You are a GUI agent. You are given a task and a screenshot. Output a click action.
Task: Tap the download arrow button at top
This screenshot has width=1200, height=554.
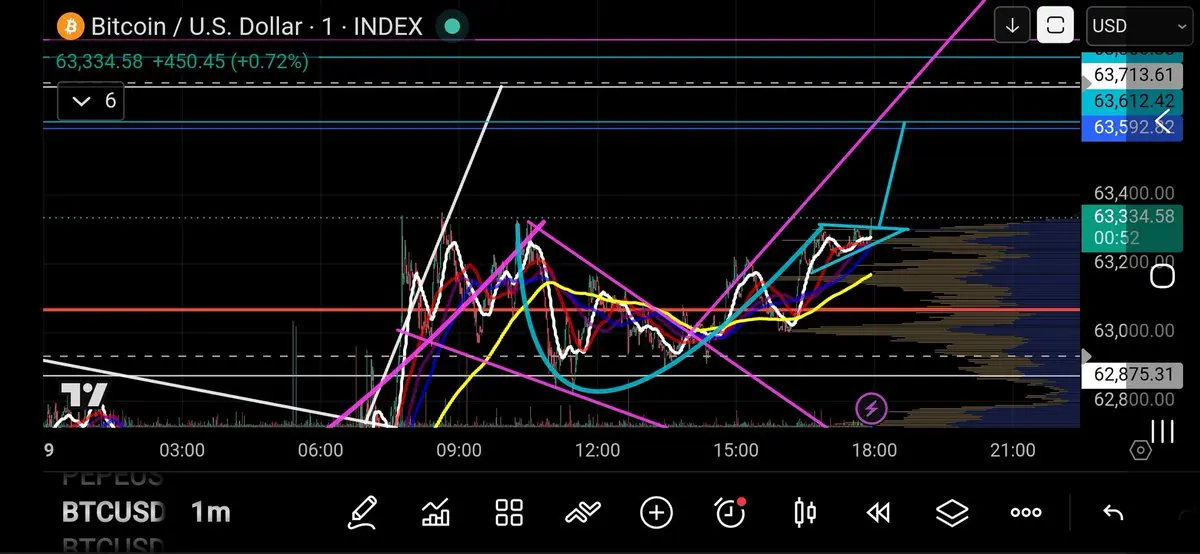1012,26
